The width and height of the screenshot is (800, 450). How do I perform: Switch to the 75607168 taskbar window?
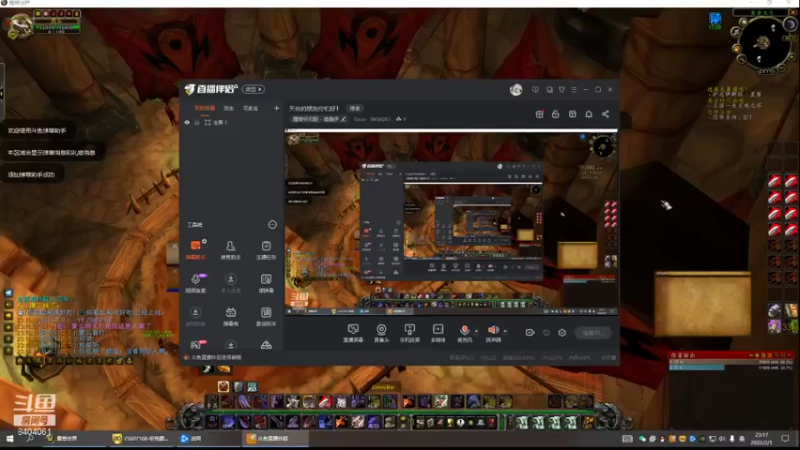pos(140,439)
